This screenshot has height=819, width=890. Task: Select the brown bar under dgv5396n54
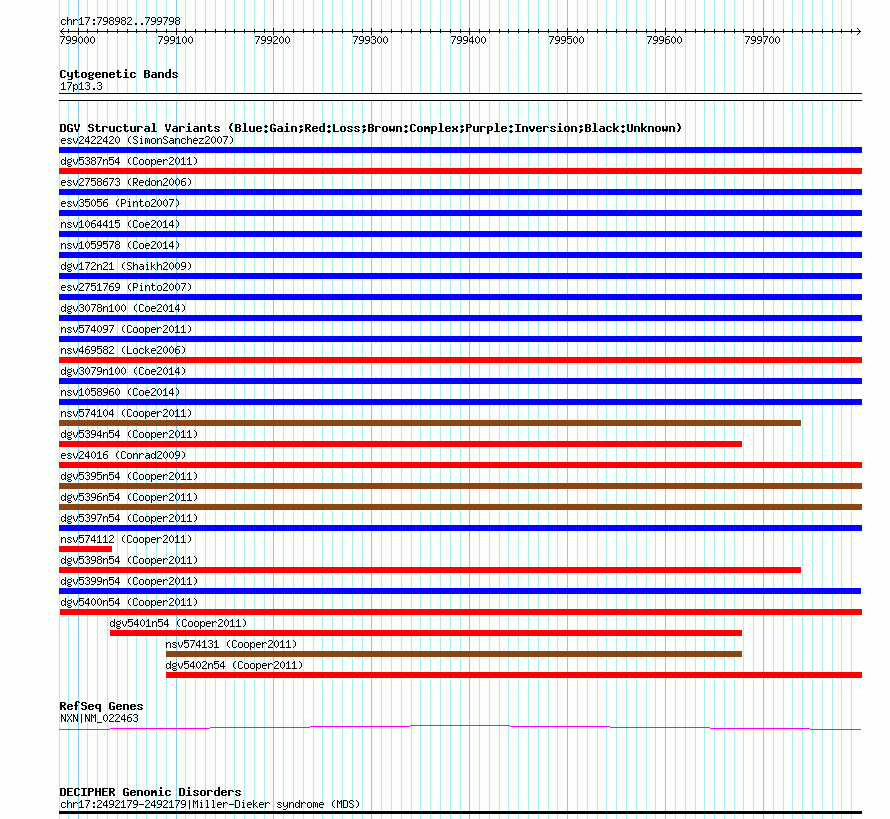click(x=460, y=507)
